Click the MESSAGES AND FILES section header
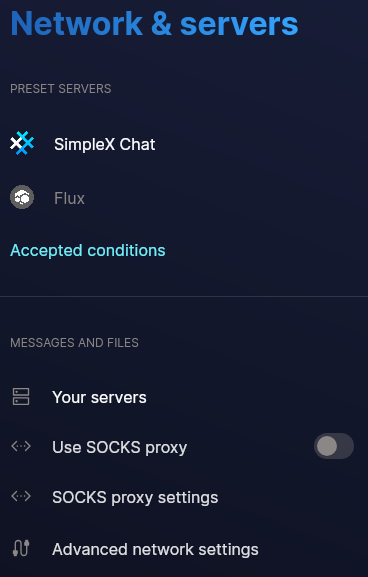 74,343
